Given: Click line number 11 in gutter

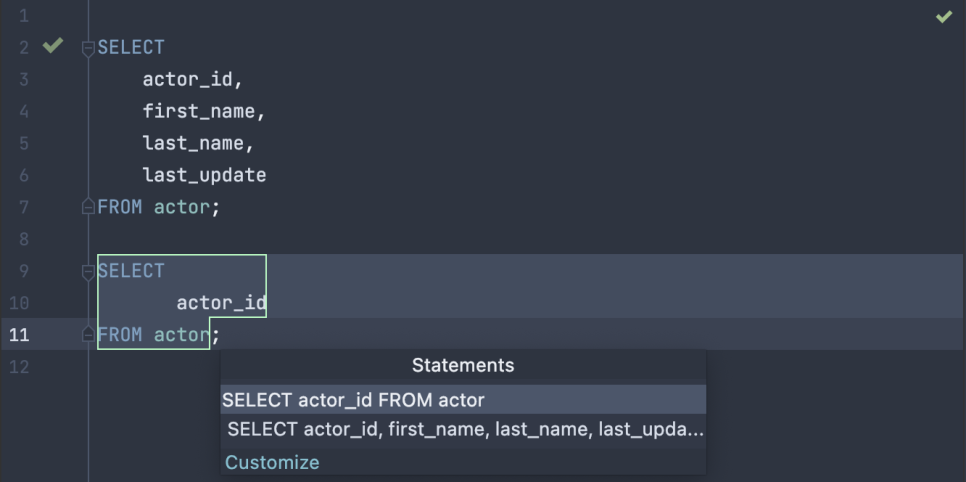Looking at the screenshot, I should (x=19, y=335).
